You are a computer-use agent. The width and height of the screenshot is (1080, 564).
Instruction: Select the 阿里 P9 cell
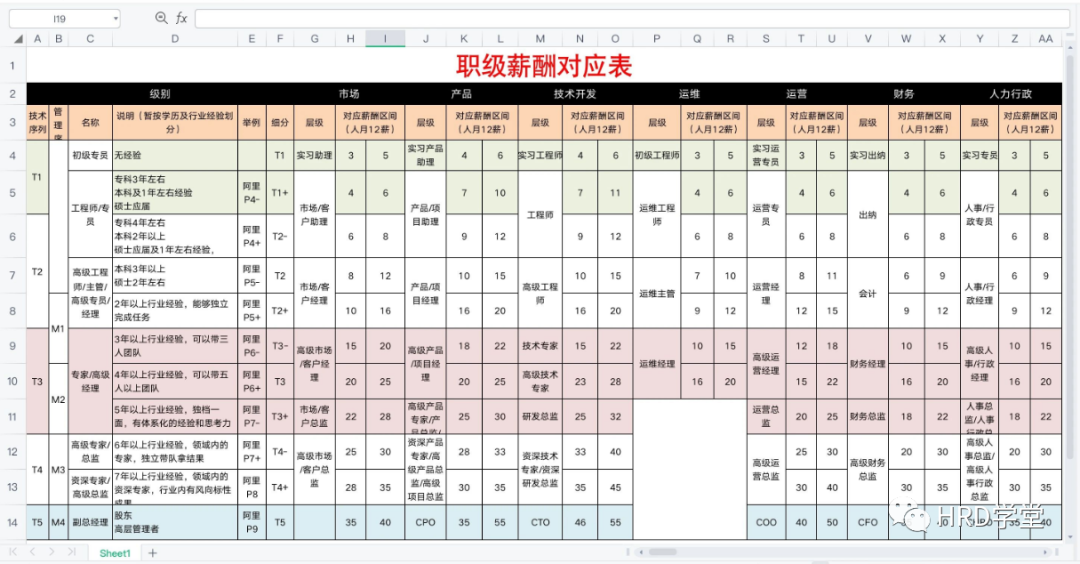coord(251,522)
